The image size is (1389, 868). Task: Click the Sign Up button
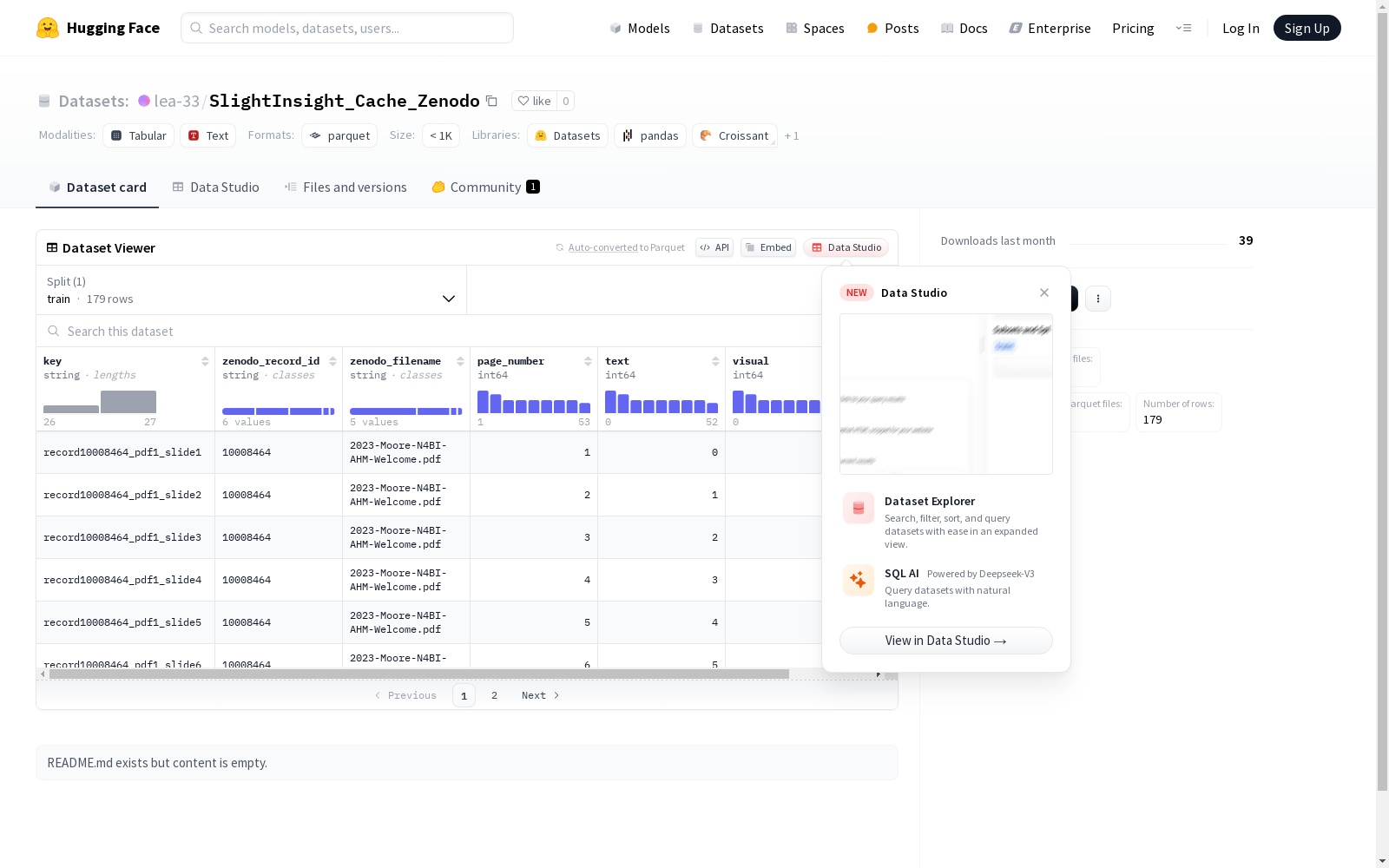click(1307, 28)
